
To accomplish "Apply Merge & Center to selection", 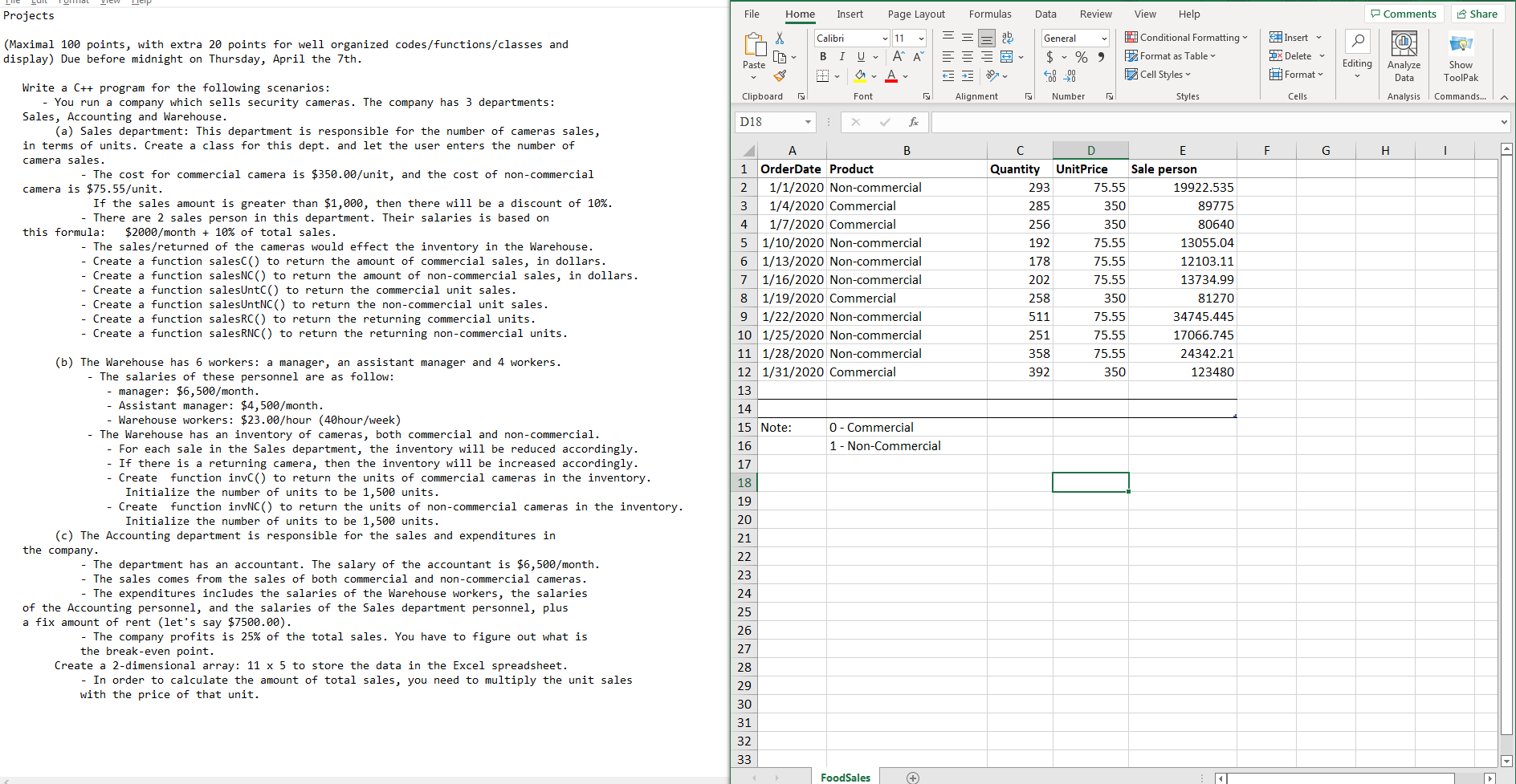I will (x=1008, y=56).
